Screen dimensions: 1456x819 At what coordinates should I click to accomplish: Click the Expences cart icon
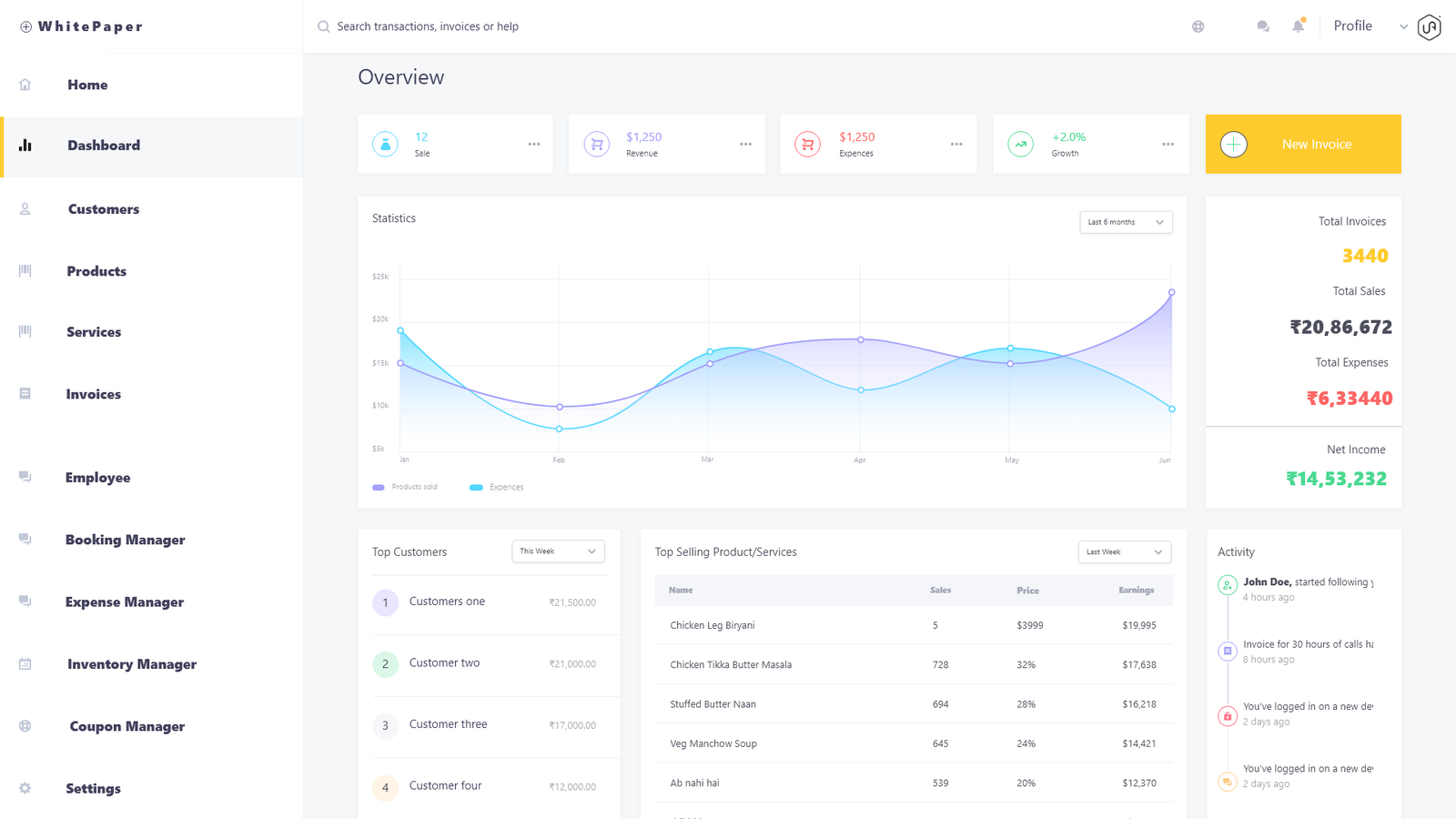click(x=807, y=144)
